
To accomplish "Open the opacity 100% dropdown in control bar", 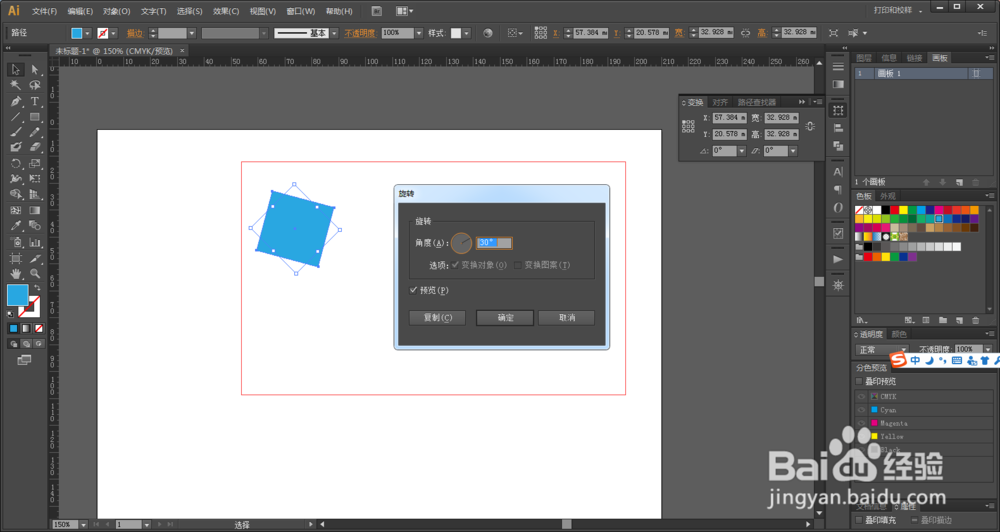I will pyautogui.click(x=418, y=33).
